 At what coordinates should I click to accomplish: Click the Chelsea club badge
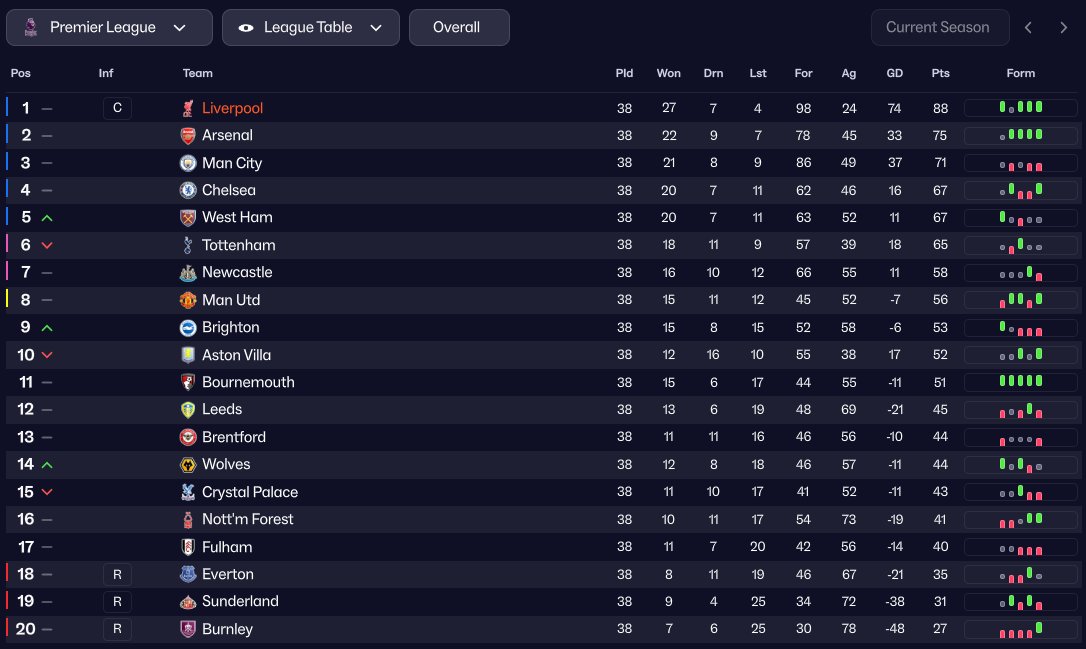188,190
